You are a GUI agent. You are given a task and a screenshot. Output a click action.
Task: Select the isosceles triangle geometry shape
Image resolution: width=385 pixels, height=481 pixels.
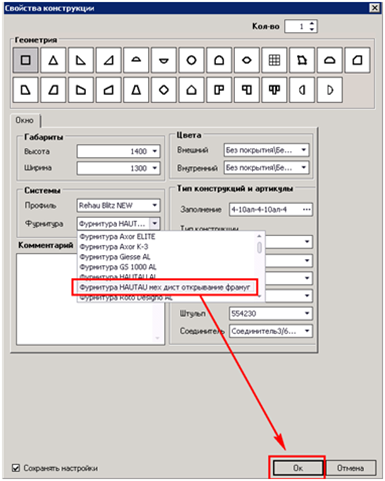53,60
